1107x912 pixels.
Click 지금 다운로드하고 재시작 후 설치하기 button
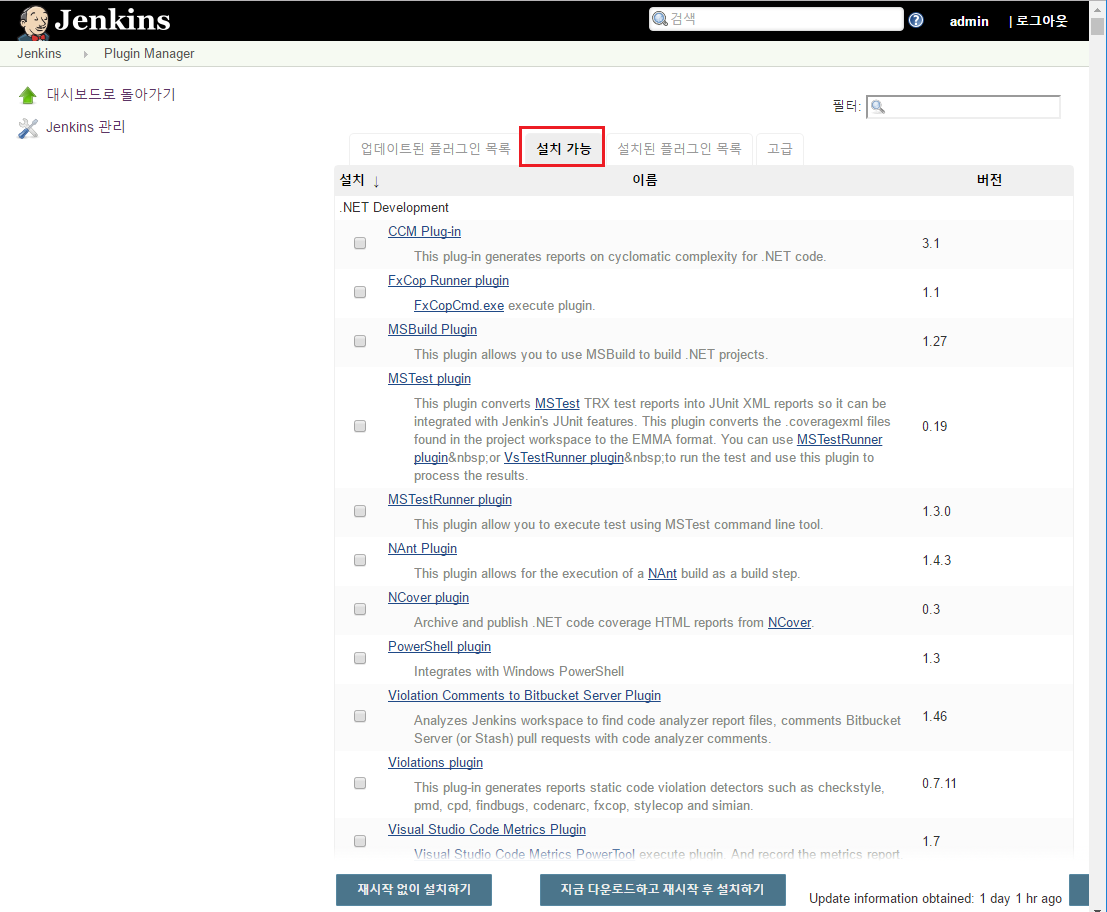[x=662, y=889]
